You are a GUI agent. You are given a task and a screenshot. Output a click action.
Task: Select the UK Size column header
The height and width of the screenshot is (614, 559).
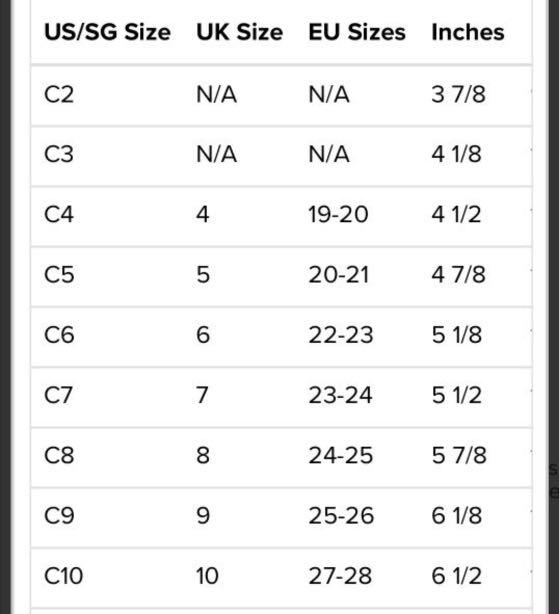click(x=240, y=32)
